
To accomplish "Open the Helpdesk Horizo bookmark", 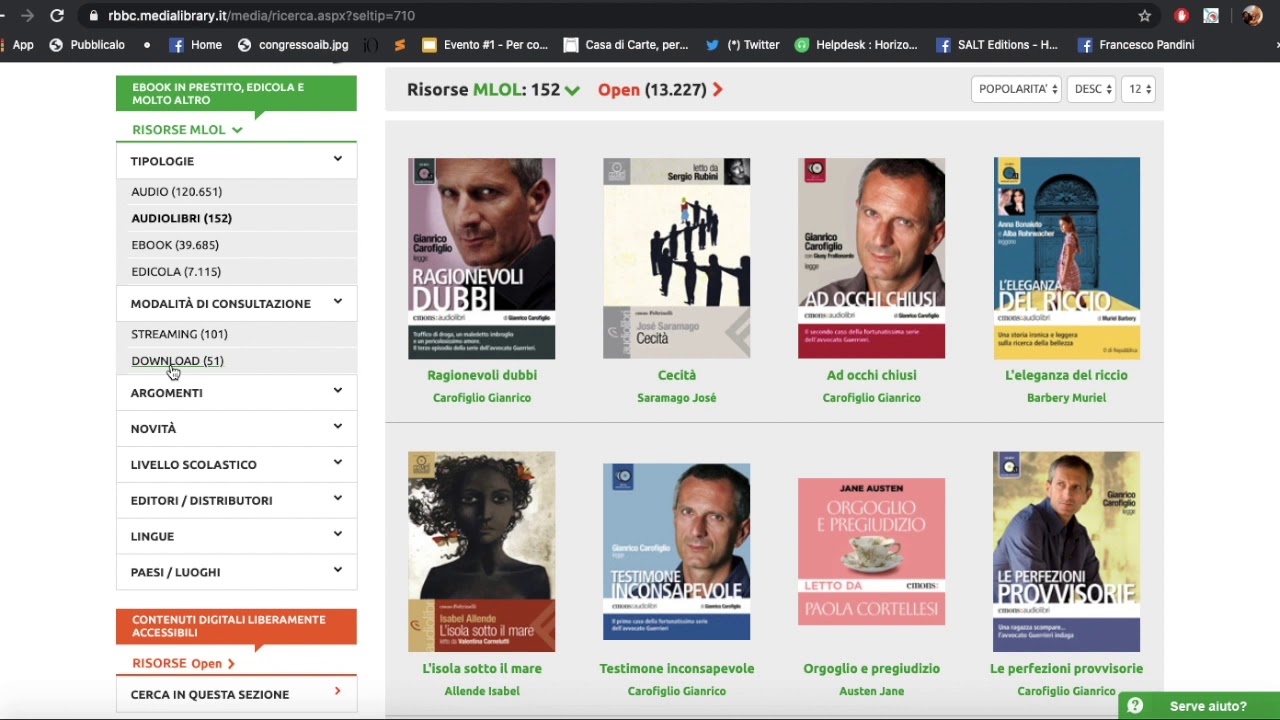I will (856, 45).
